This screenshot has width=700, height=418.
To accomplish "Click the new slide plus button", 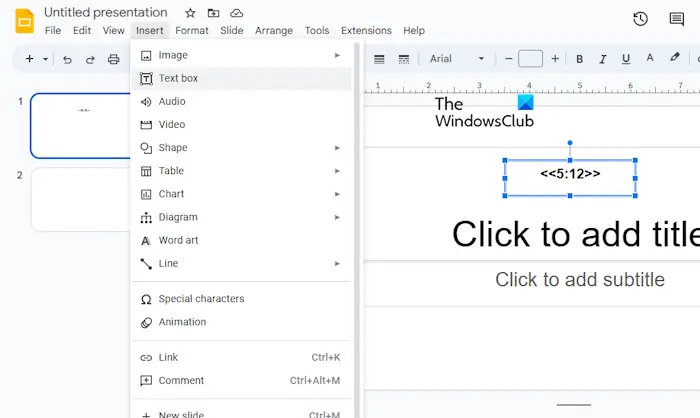I will point(29,59).
